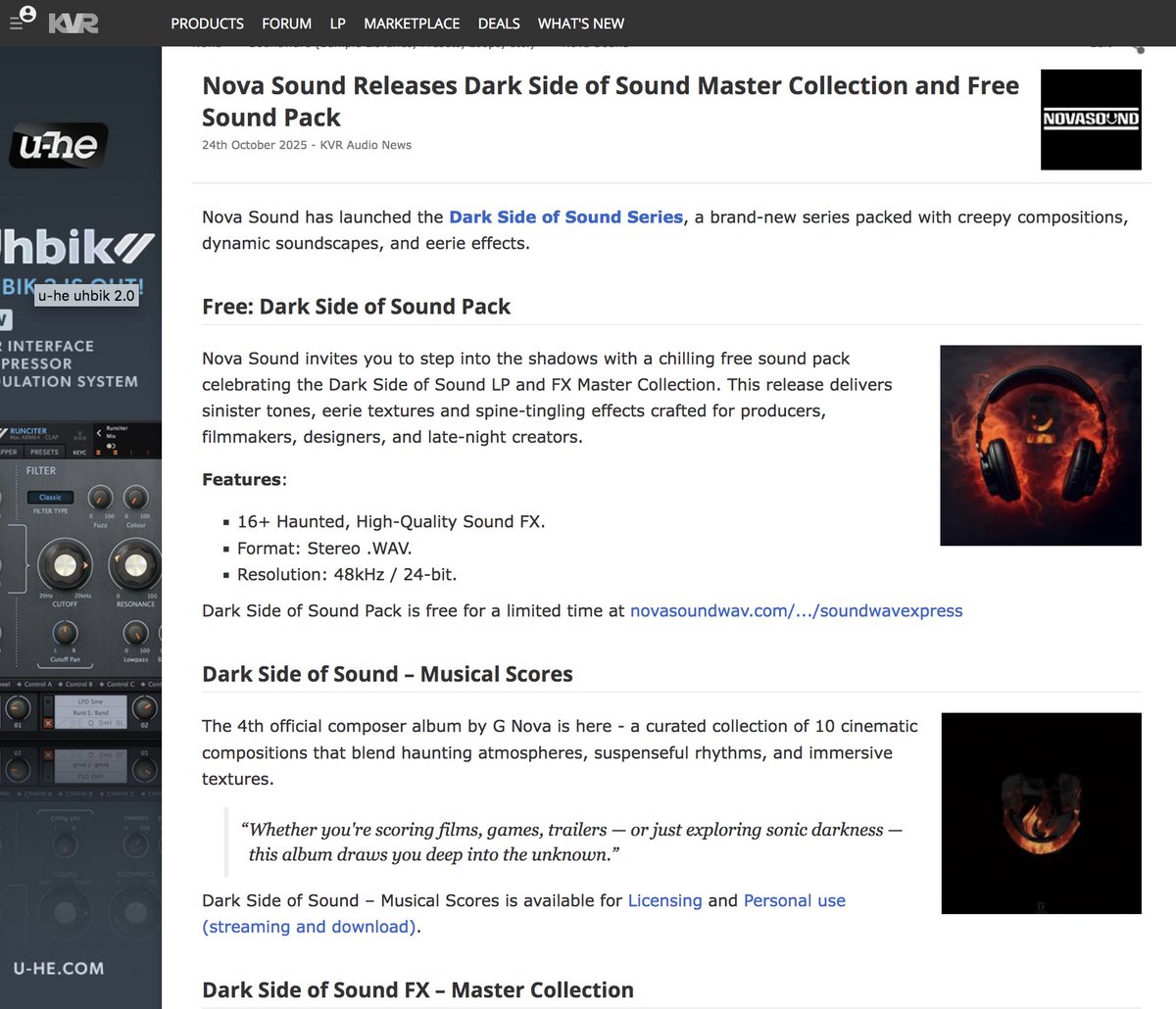Open the flaming headphones pack image

pyautogui.click(x=1041, y=445)
